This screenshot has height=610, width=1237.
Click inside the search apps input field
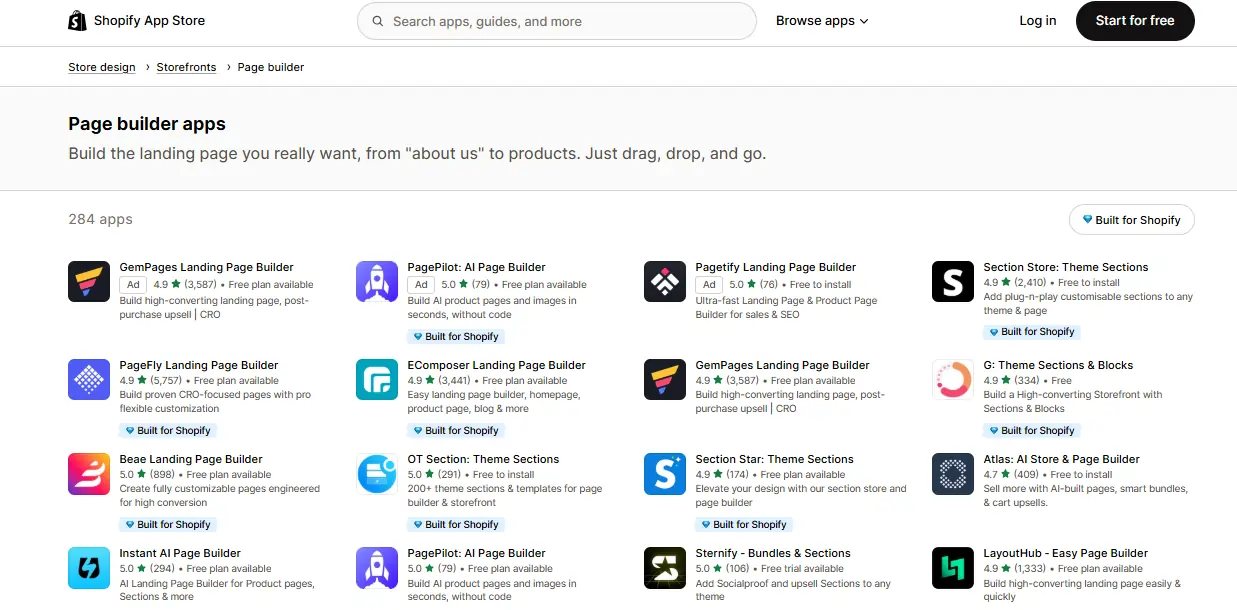pos(556,20)
